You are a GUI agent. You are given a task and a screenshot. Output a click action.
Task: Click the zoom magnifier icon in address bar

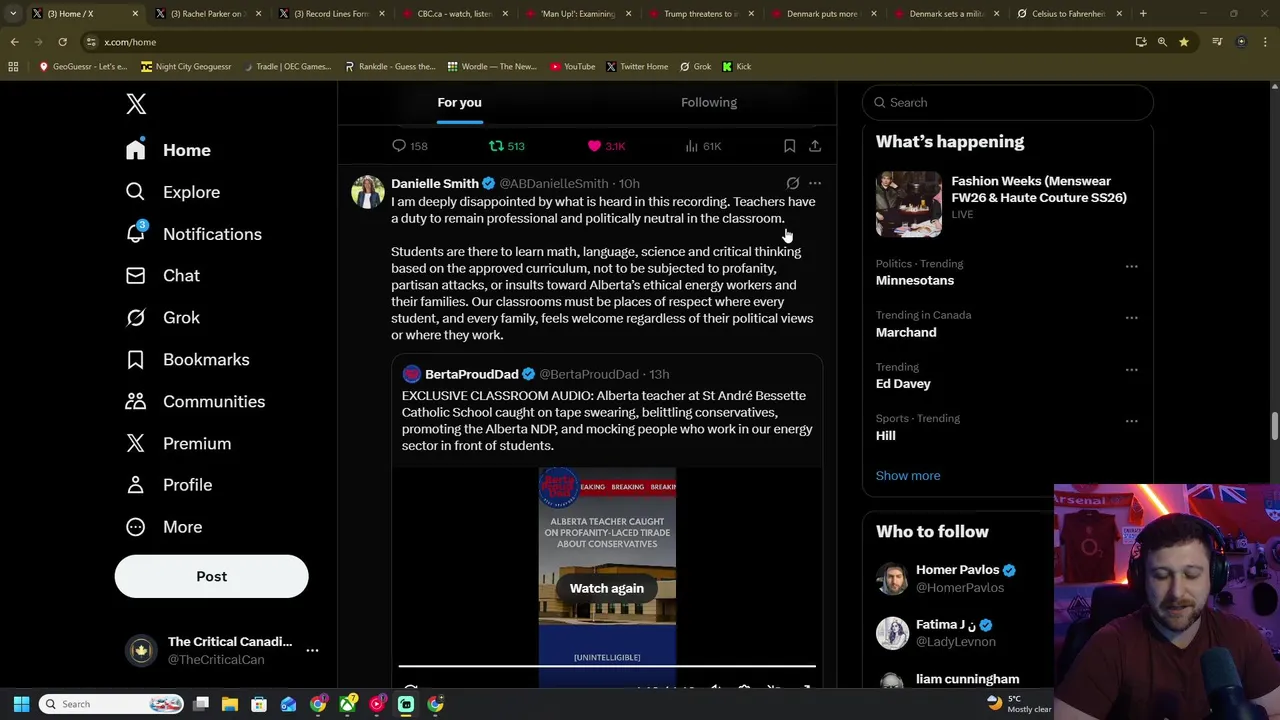tap(1162, 42)
